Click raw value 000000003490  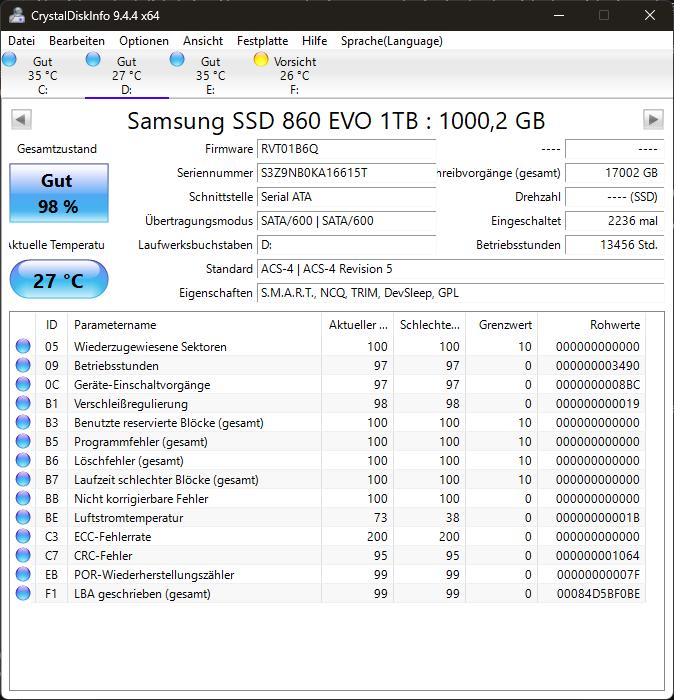pyautogui.click(x=598, y=366)
